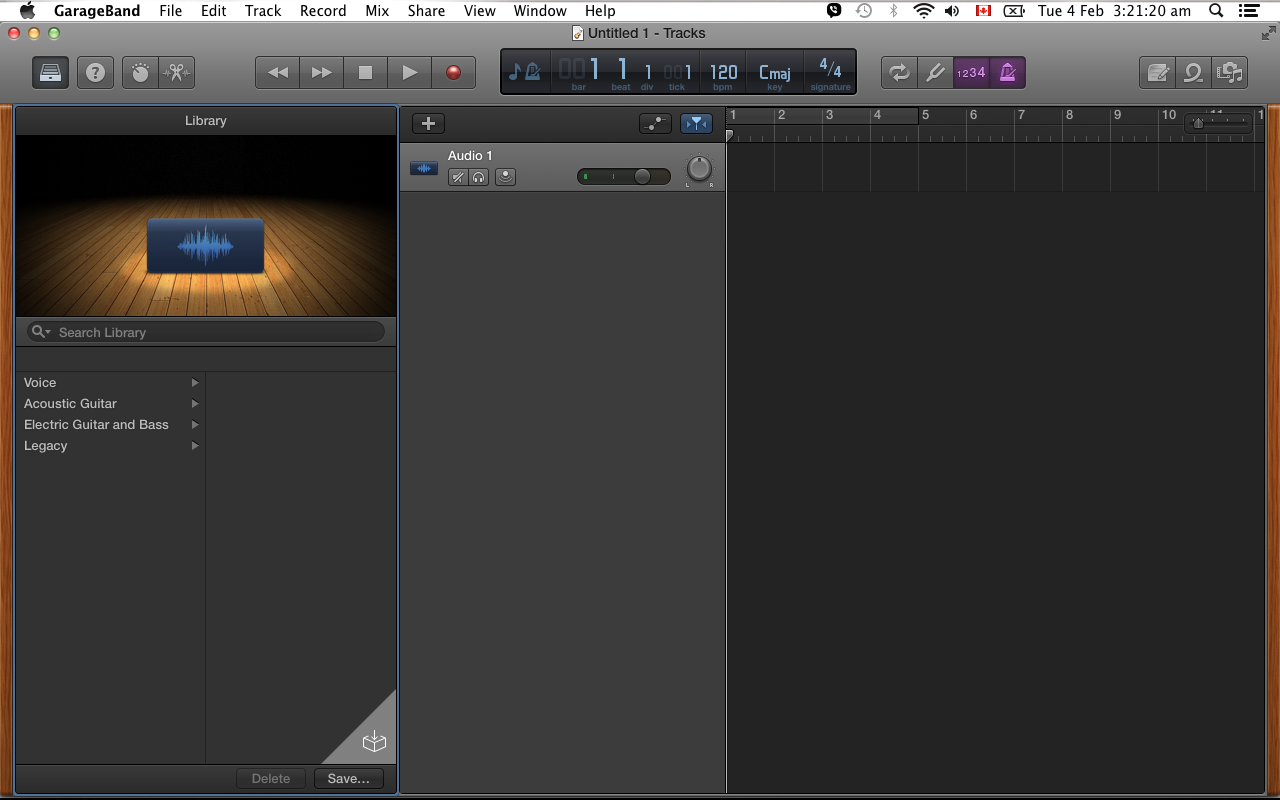Open the Search Library magnifier menu
Screen dimensions: 1280x800
point(40,332)
